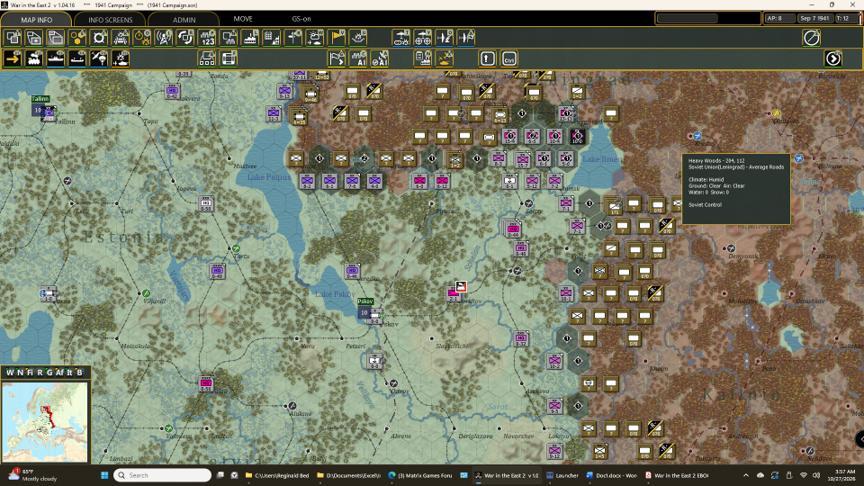Open the INFO SCREENS tab
864x486 pixels.
click(x=110, y=19)
